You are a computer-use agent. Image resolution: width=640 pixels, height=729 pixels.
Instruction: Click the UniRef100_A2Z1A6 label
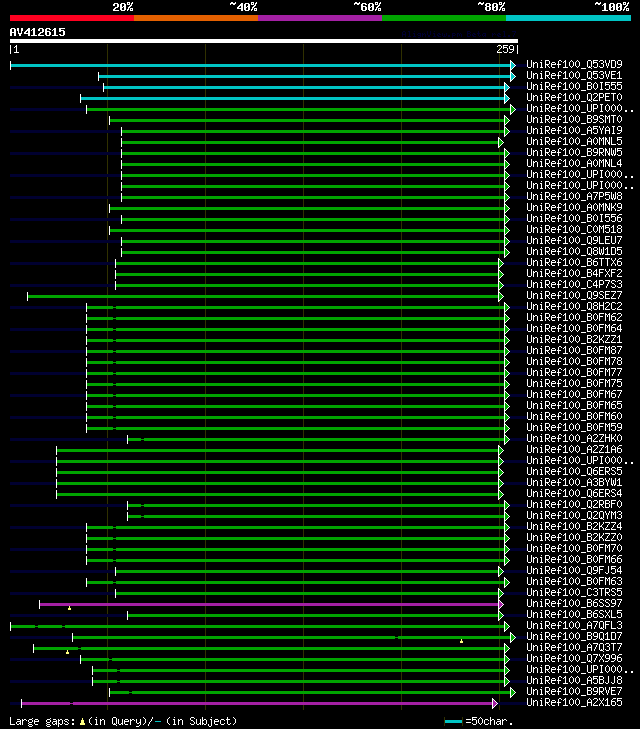point(574,450)
